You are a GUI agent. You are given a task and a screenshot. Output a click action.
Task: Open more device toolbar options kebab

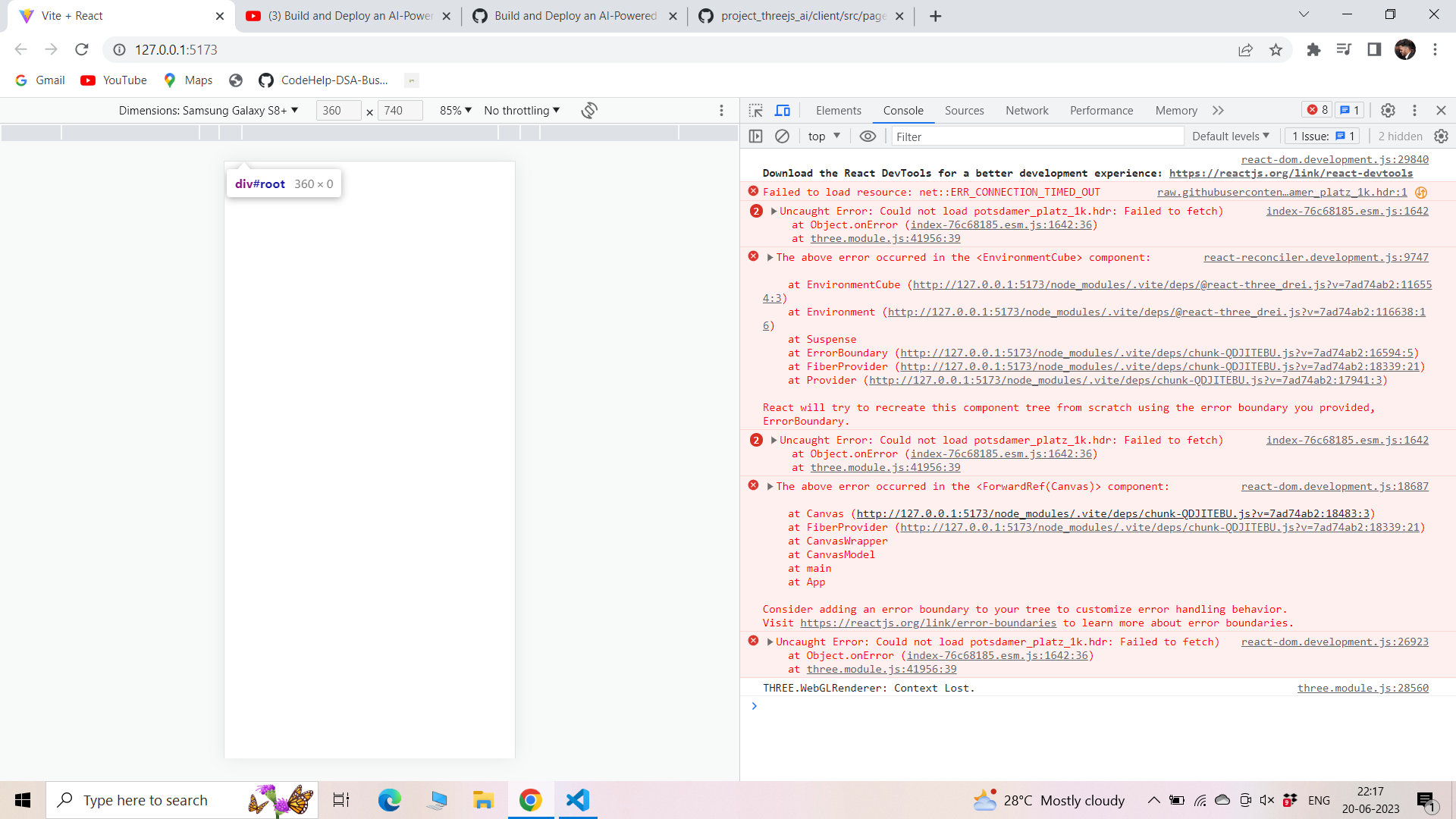[x=721, y=111]
